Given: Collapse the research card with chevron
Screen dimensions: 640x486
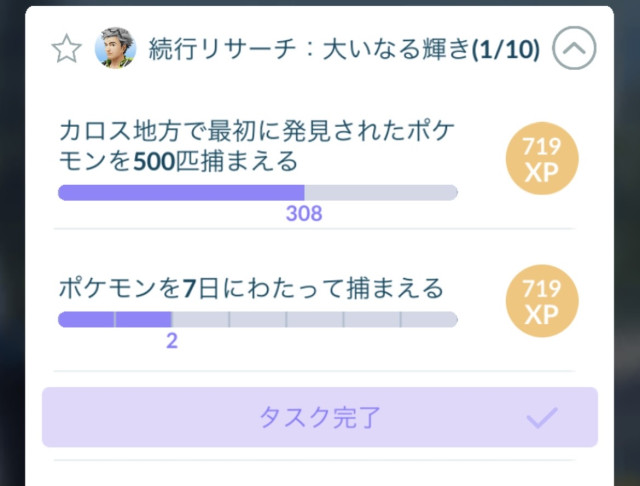Looking at the screenshot, I should coord(574,48).
